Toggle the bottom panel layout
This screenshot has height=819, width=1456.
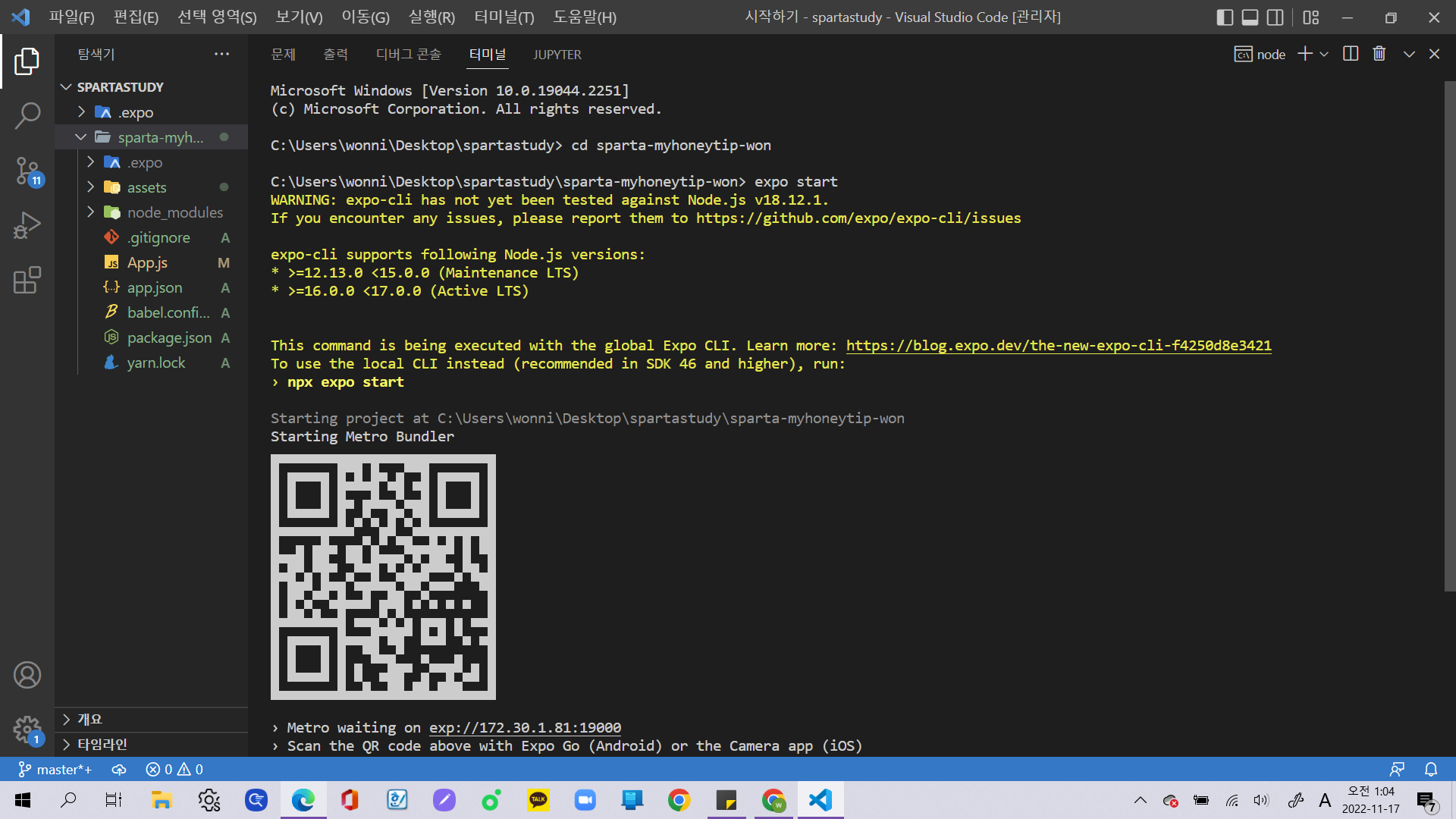click(x=1250, y=17)
